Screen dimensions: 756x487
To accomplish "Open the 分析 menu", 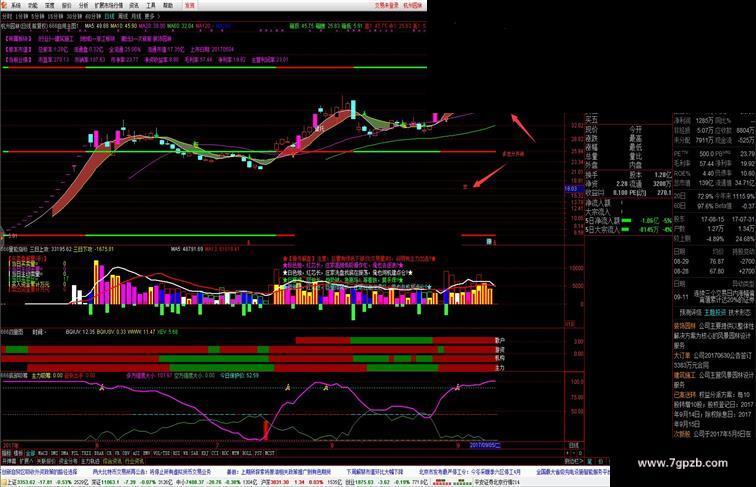I will pos(83,6).
